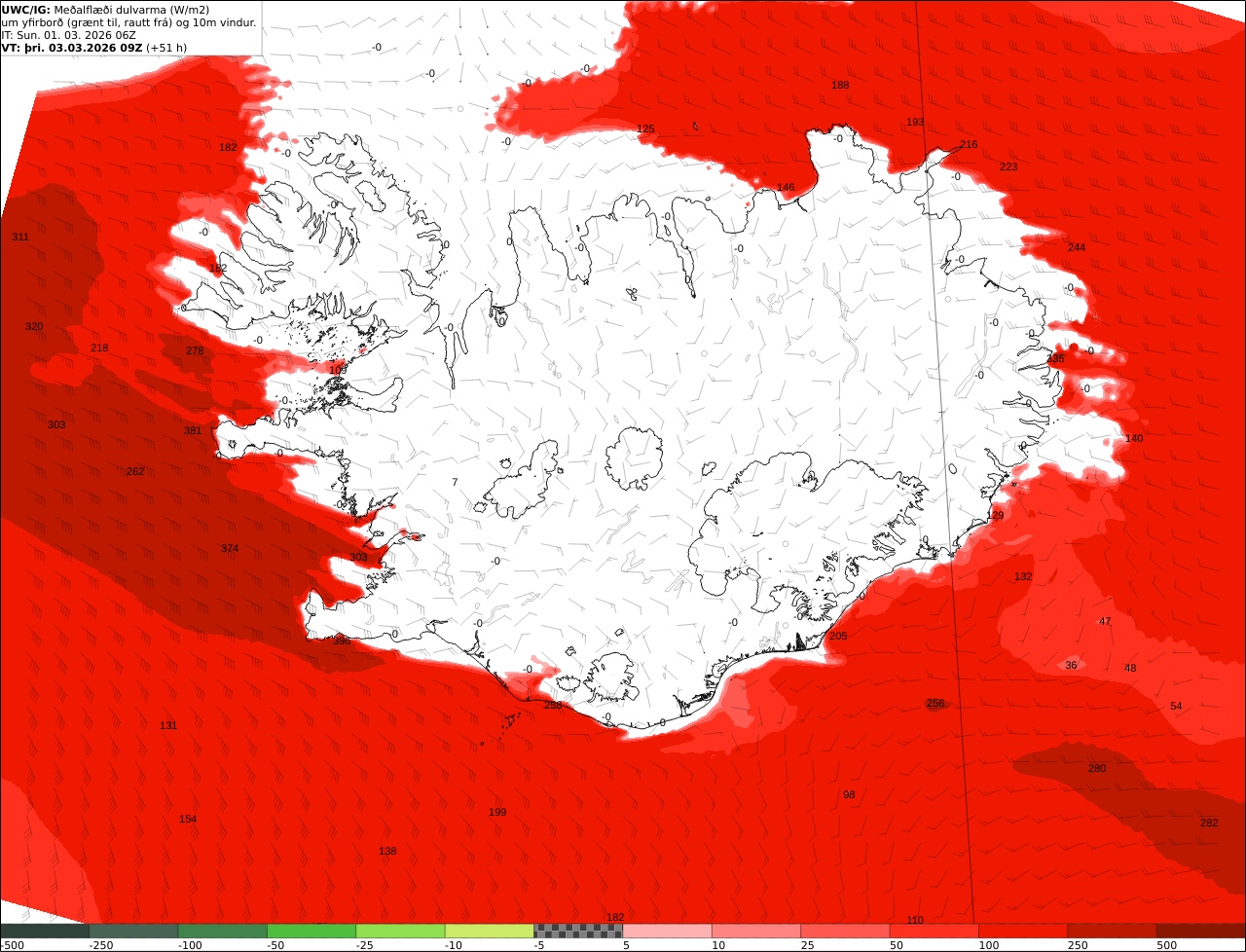Click the '258' value on the south coast
1246x952 pixels.
[553, 706]
